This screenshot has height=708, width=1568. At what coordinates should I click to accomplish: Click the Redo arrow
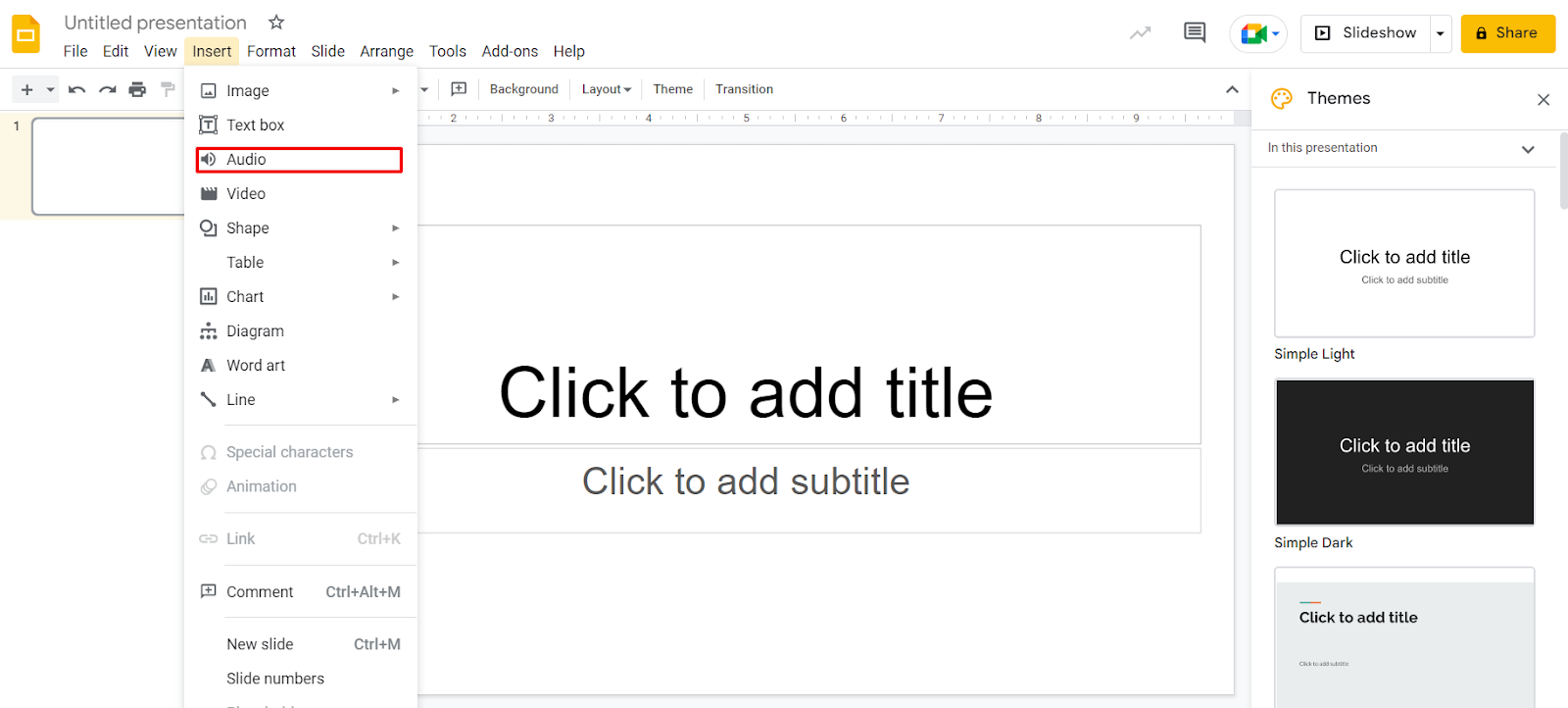point(108,89)
